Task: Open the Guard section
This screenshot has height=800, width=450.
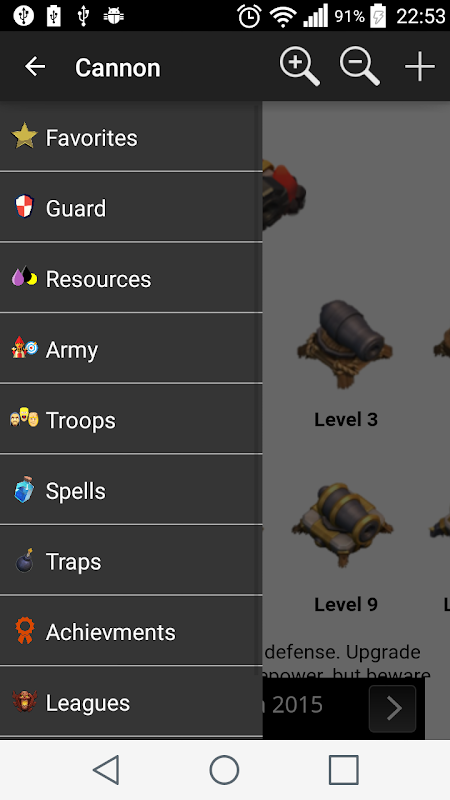Action: coord(131,208)
